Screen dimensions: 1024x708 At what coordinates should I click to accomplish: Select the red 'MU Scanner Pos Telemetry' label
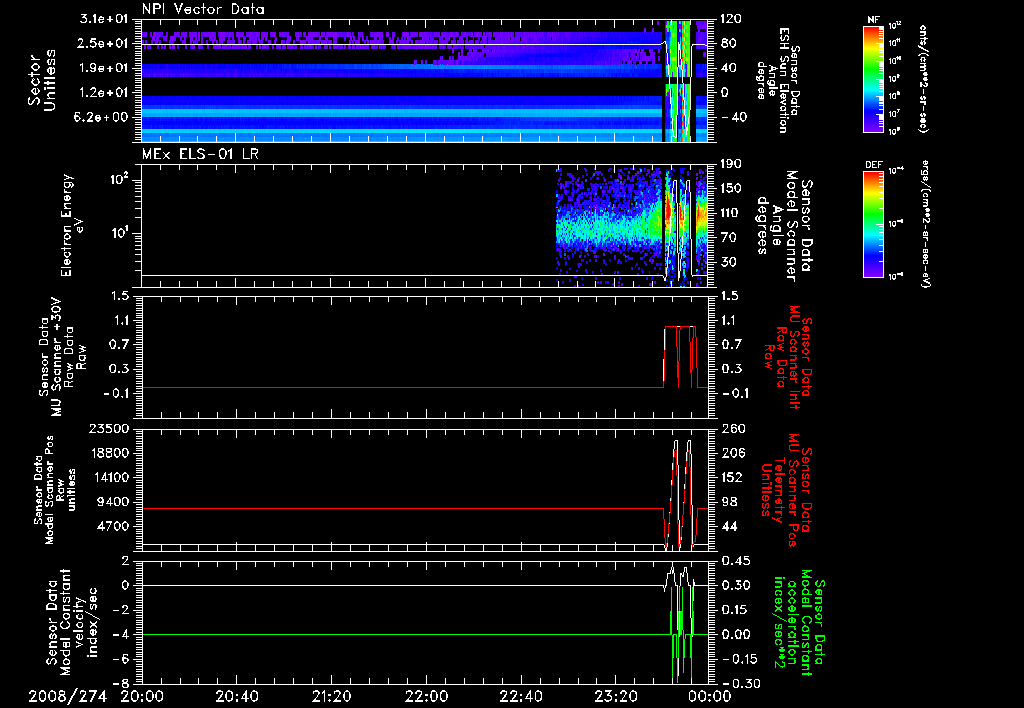point(788,491)
